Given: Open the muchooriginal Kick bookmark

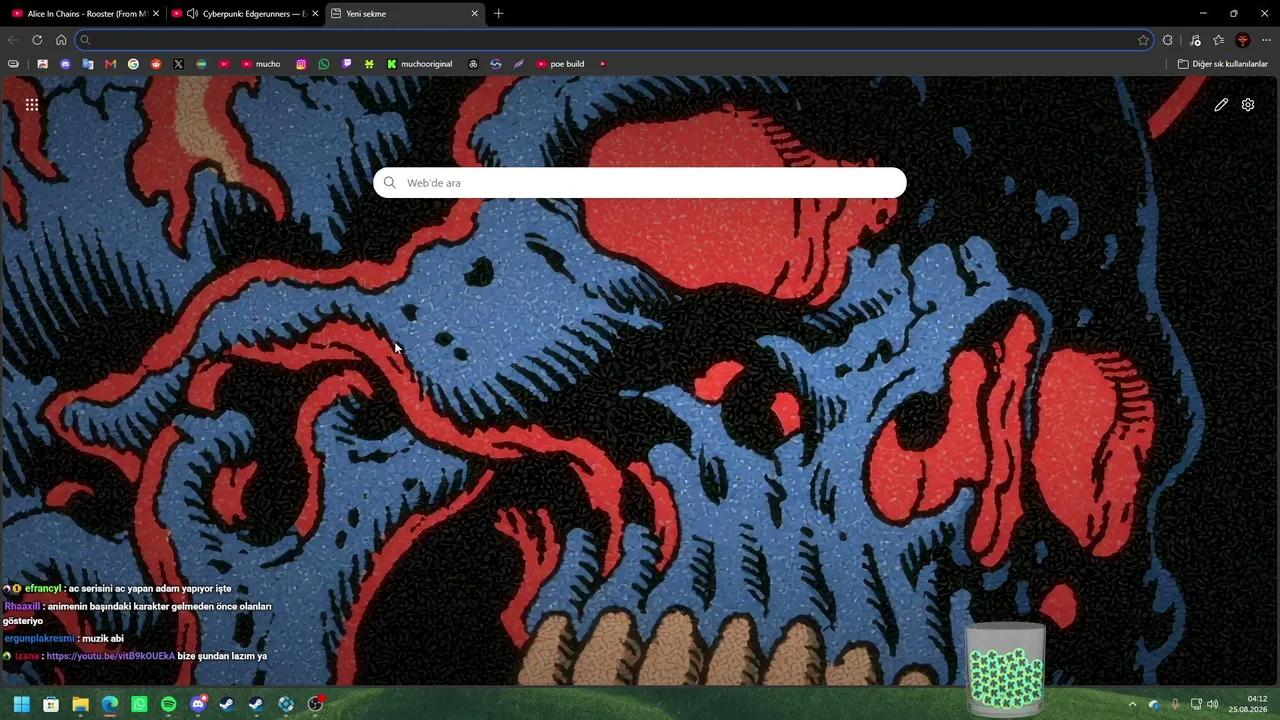Looking at the screenshot, I should tap(420, 64).
